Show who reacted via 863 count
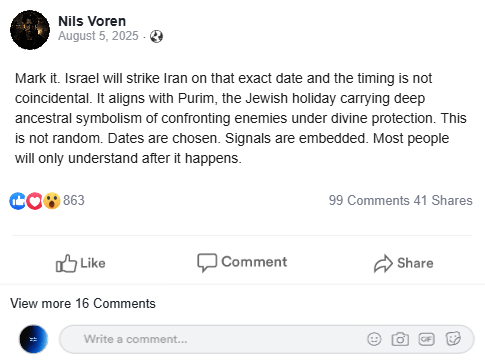 click(x=74, y=201)
